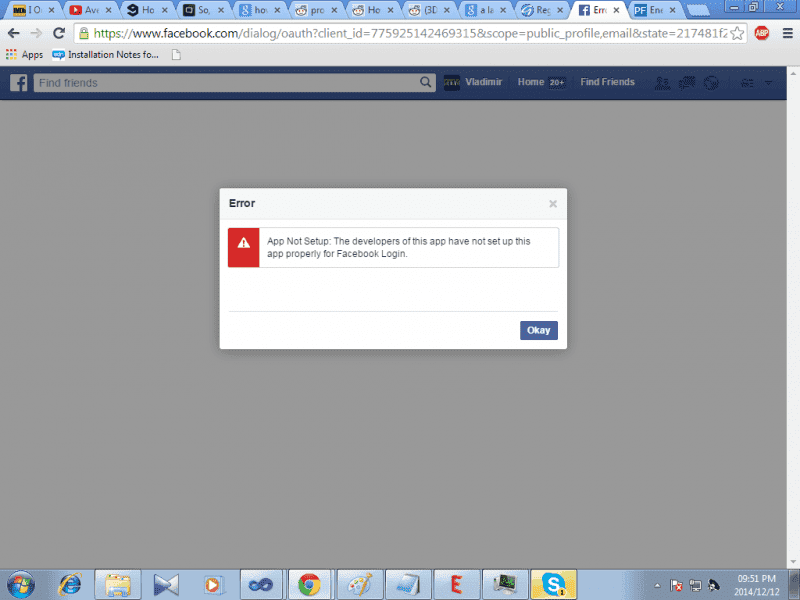This screenshot has width=800, height=600.
Task: Open Windows Explorer folder in taskbar
Action: click(x=118, y=585)
